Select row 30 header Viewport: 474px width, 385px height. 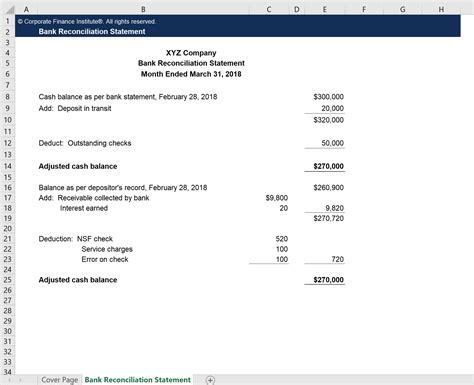coord(7,331)
